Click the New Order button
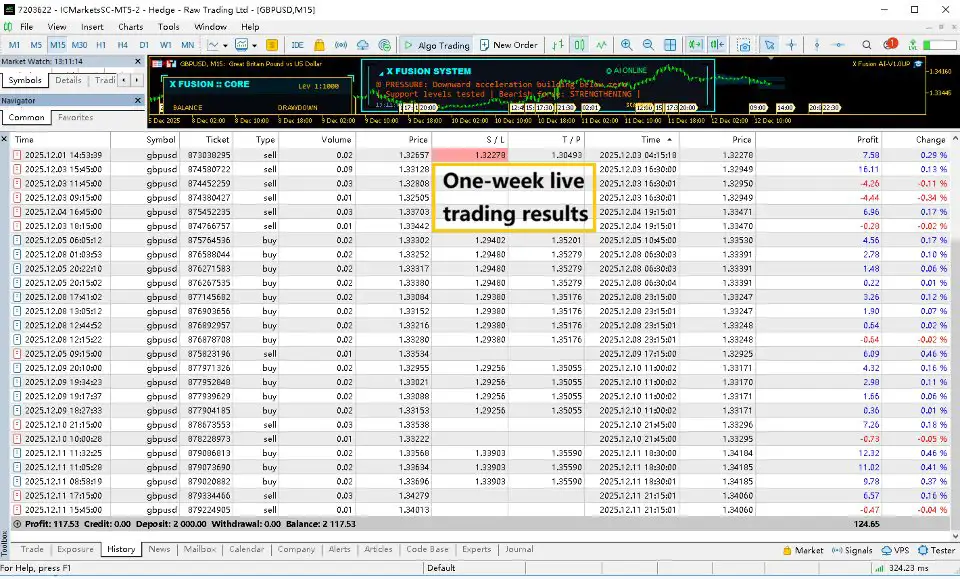The width and height of the screenshot is (960, 579). pos(508,45)
